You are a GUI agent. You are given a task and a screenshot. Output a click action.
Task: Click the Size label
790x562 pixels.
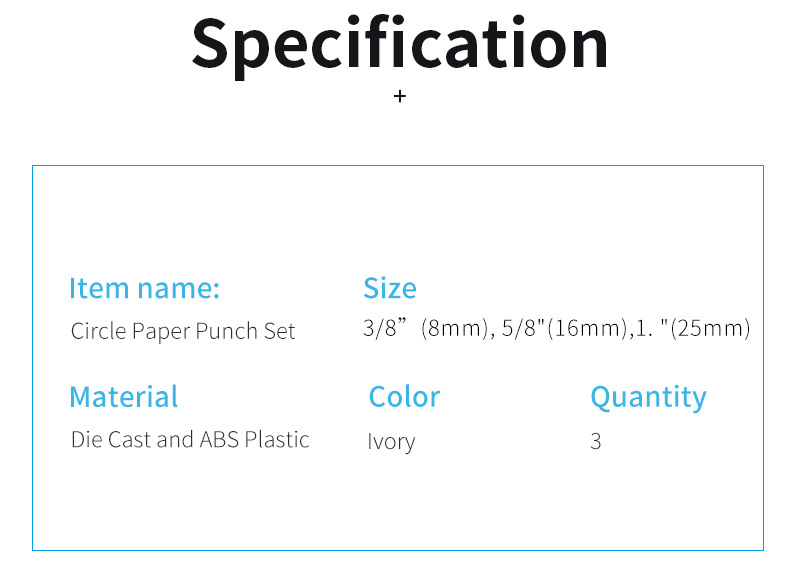tap(390, 288)
